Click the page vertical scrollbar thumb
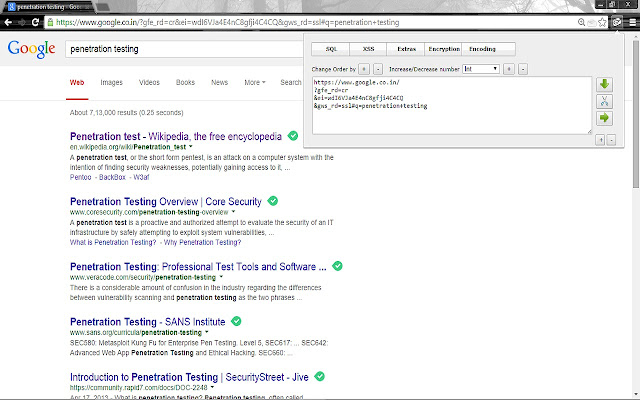Screen dimensions: 640x400 tap(636, 114)
